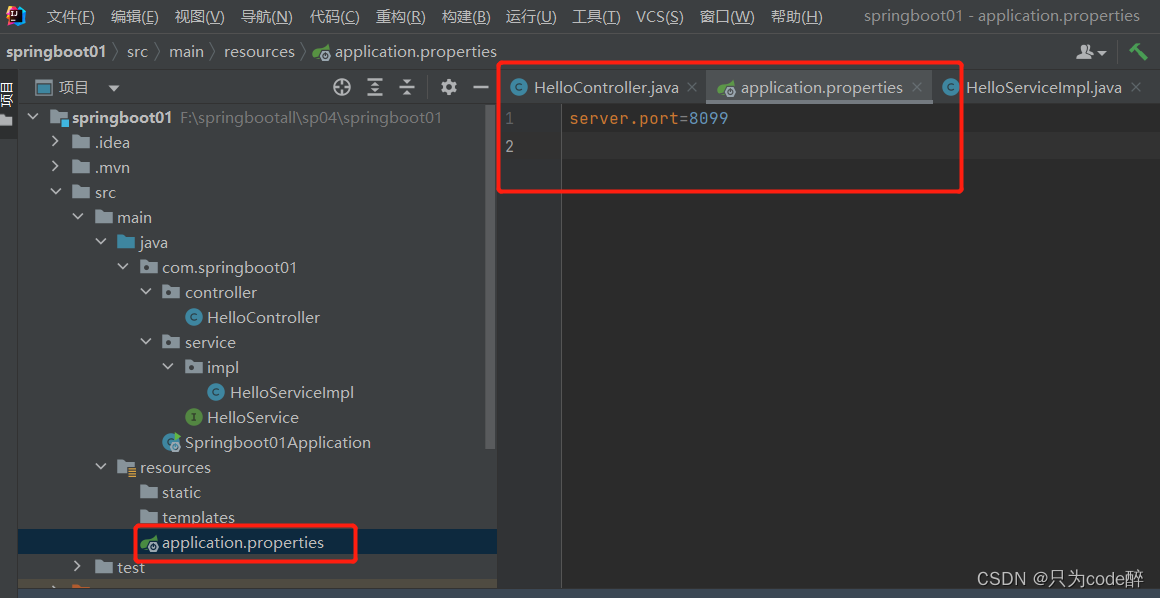Click the expand all tree icon
Viewport: 1160px width, 598px height.
[376, 87]
